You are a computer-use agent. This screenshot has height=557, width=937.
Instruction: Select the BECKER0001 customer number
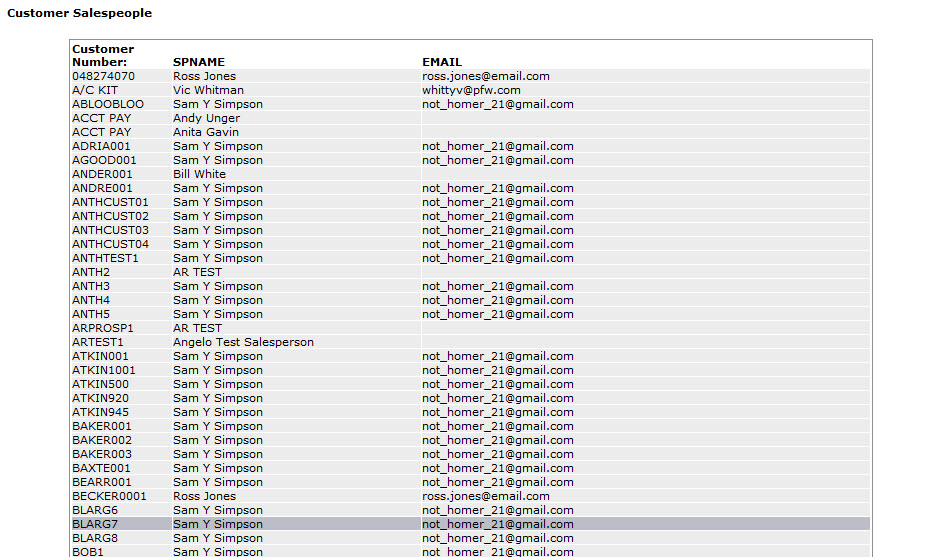(109, 496)
